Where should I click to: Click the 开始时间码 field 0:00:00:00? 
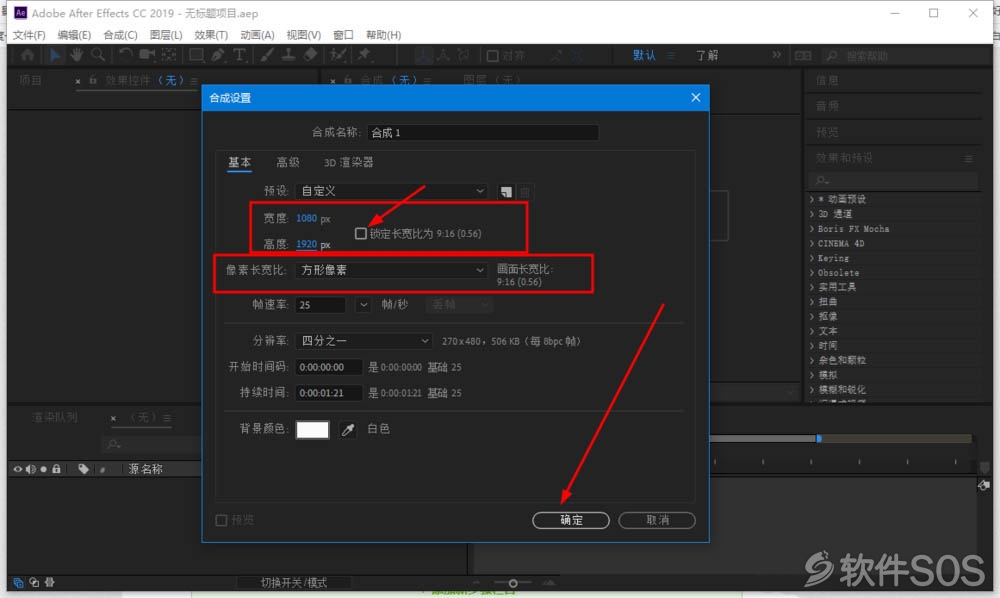coord(328,367)
